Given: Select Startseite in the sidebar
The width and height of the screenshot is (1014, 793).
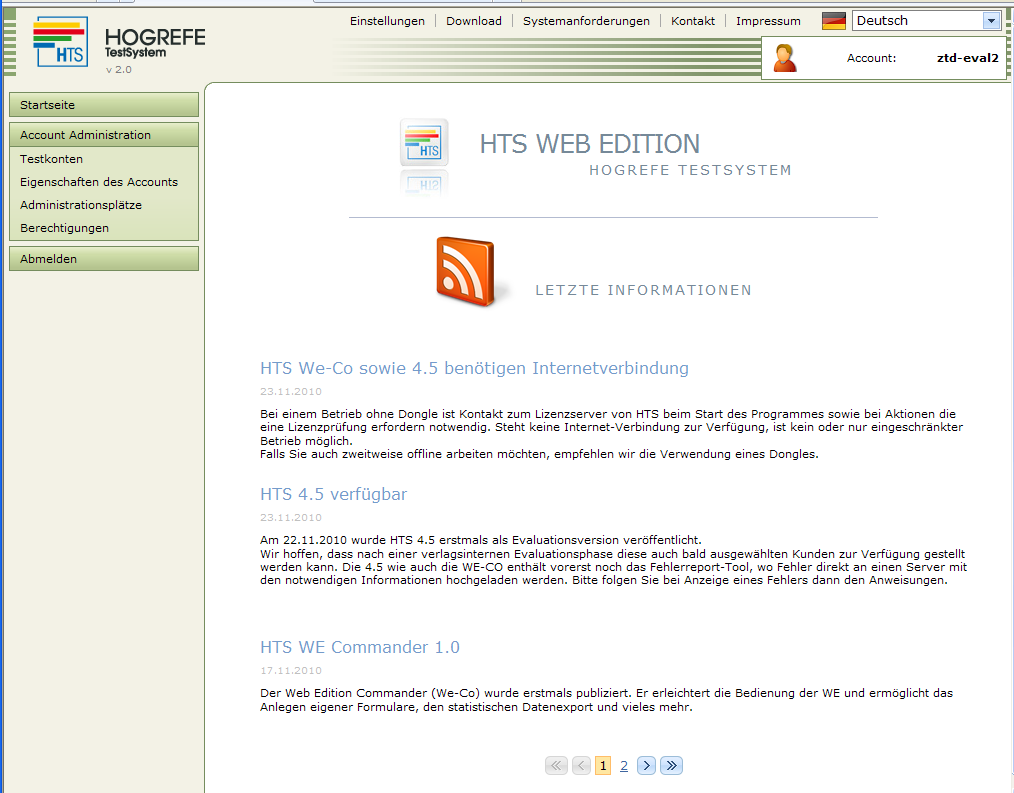Looking at the screenshot, I should point(103,105).
